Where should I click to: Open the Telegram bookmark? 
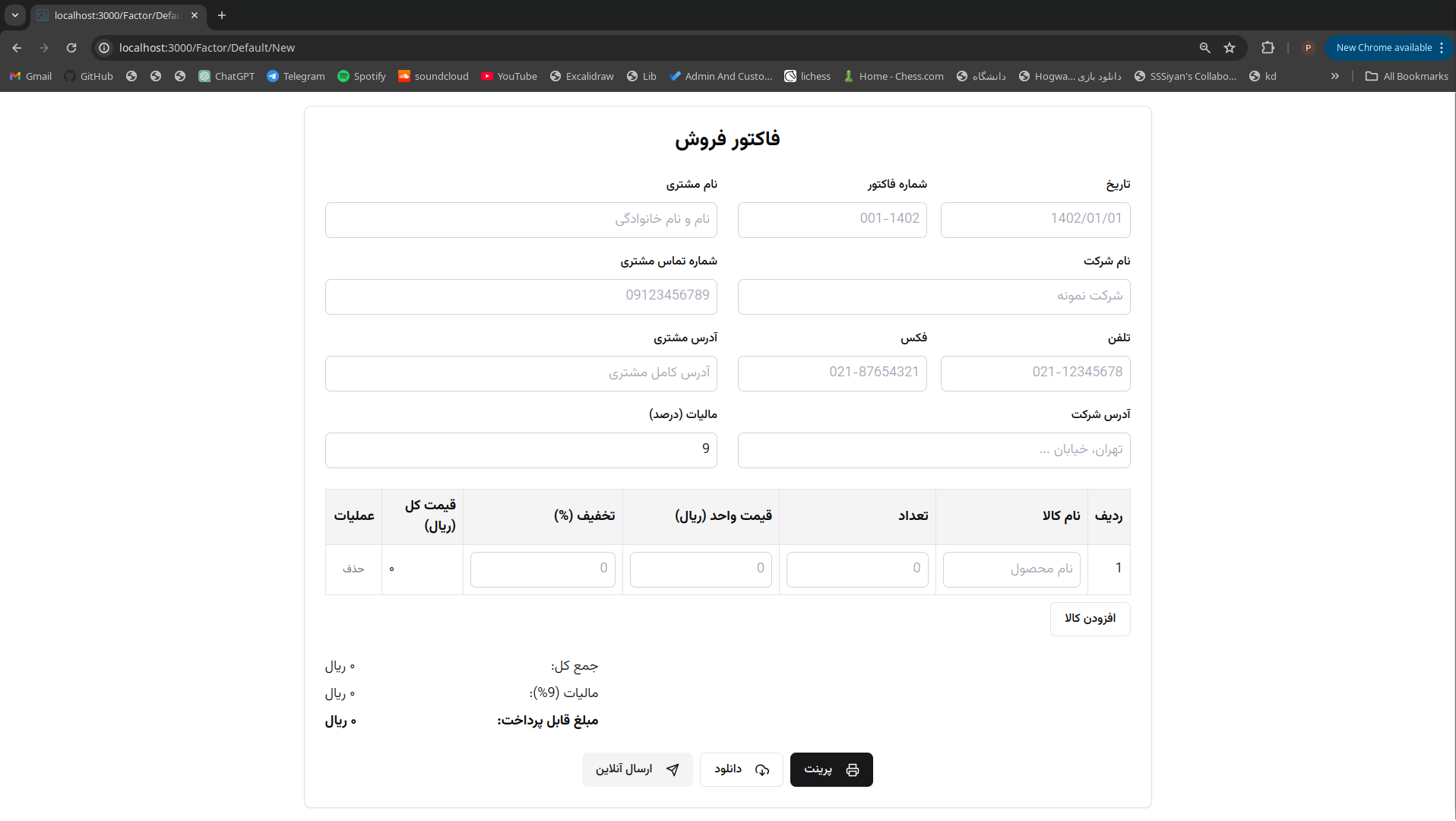296,76
